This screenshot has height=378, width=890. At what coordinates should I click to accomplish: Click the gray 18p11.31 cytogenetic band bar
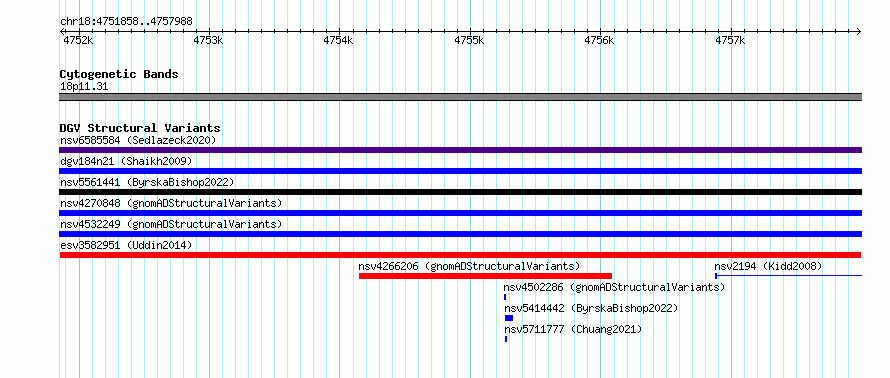coord(460,97)
